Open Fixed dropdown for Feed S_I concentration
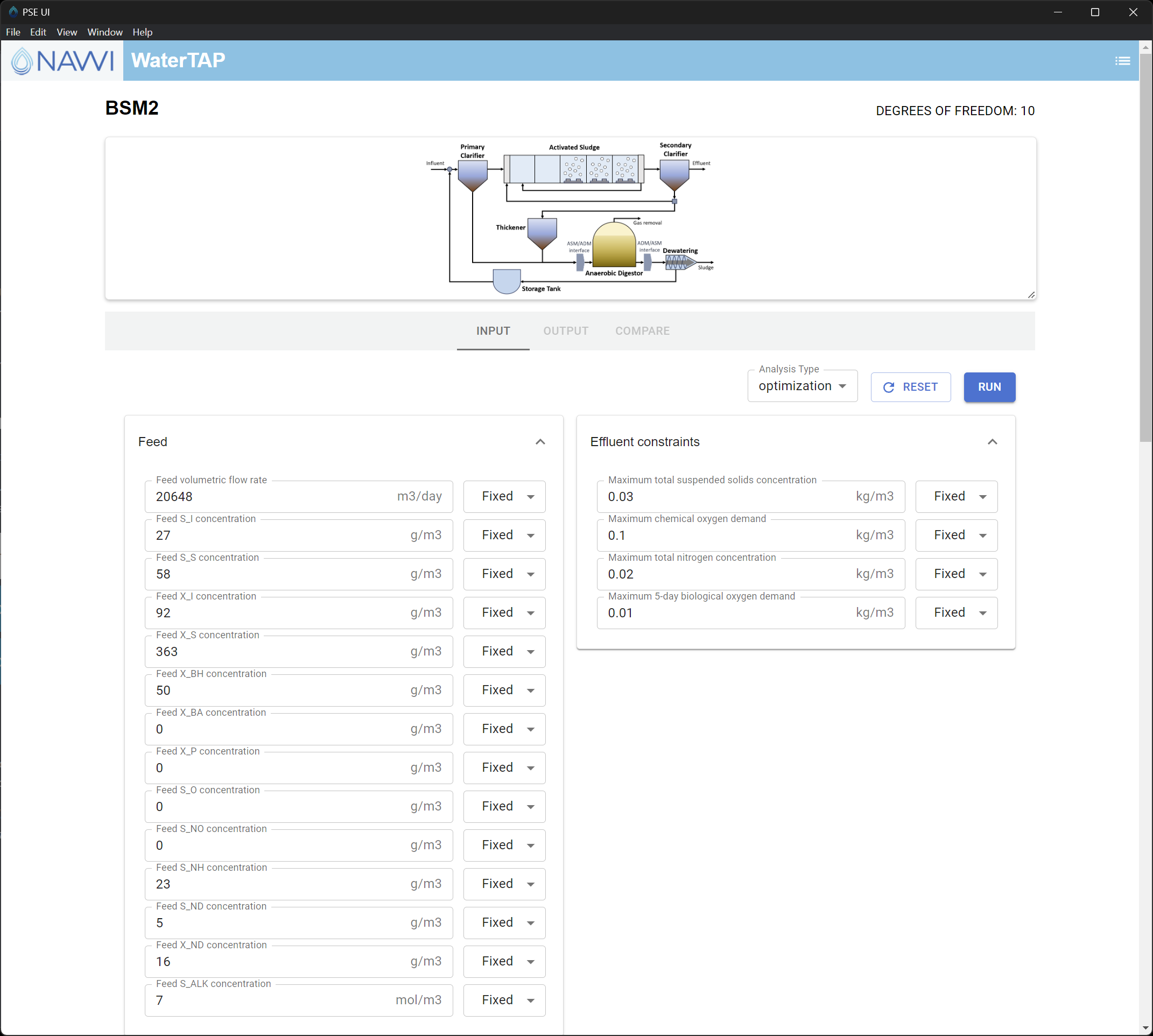The width and height of the screenshot is (1153, 1036). 504,535
